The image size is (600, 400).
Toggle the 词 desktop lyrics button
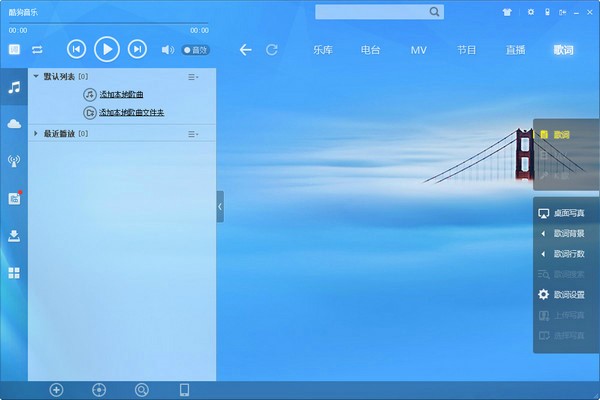point(14,50)
